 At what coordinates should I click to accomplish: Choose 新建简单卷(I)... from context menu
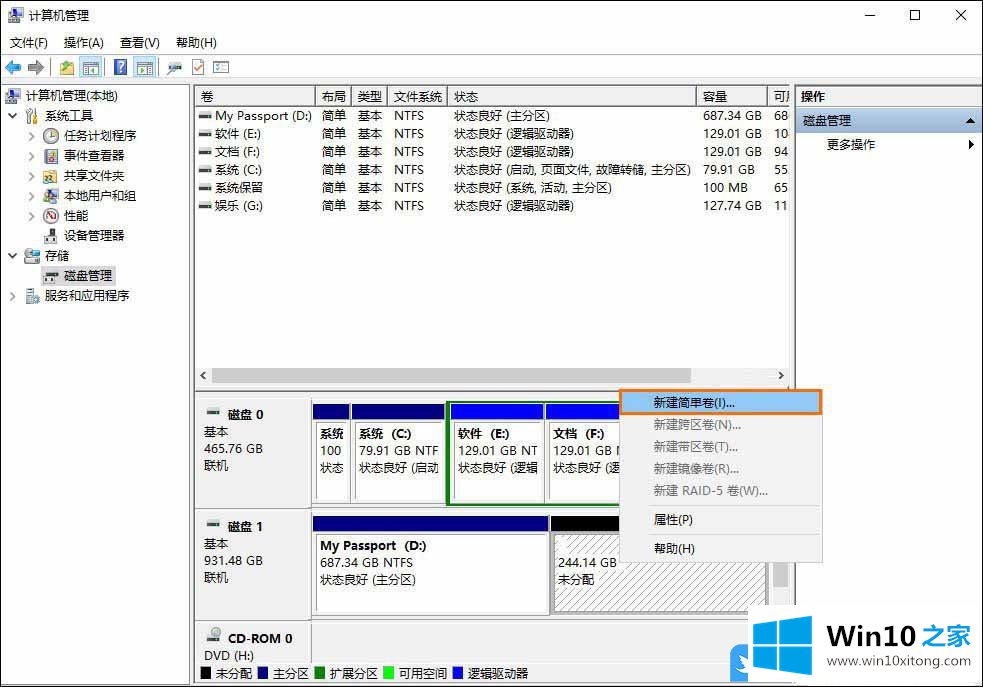(x=693, y=402)
